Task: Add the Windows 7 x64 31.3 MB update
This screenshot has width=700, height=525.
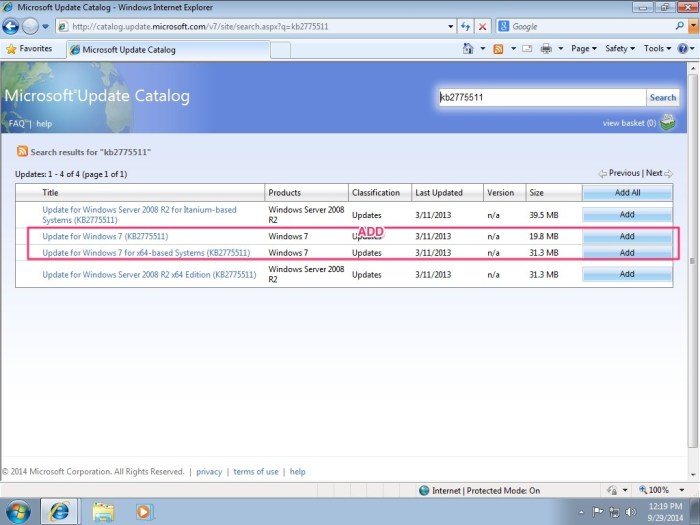Action: click(627, 253)
